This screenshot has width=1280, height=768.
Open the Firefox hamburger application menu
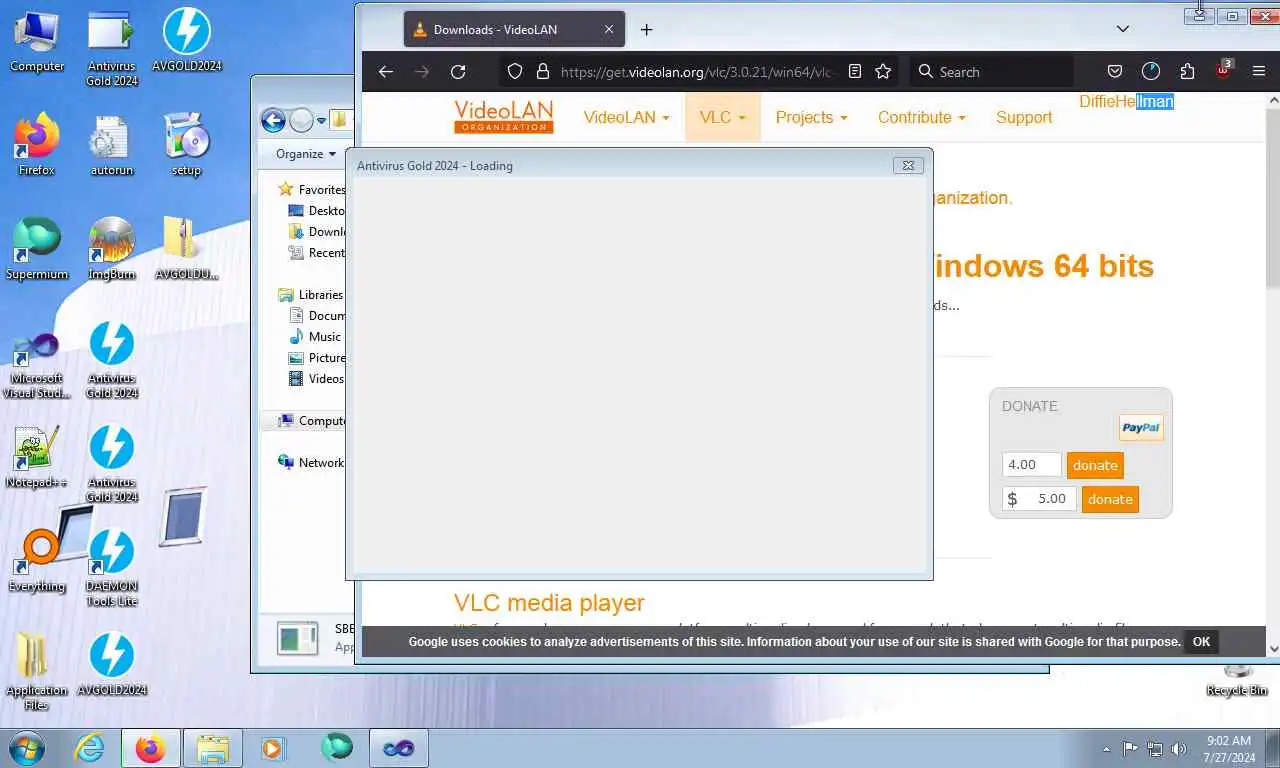tap(1259, 72)
